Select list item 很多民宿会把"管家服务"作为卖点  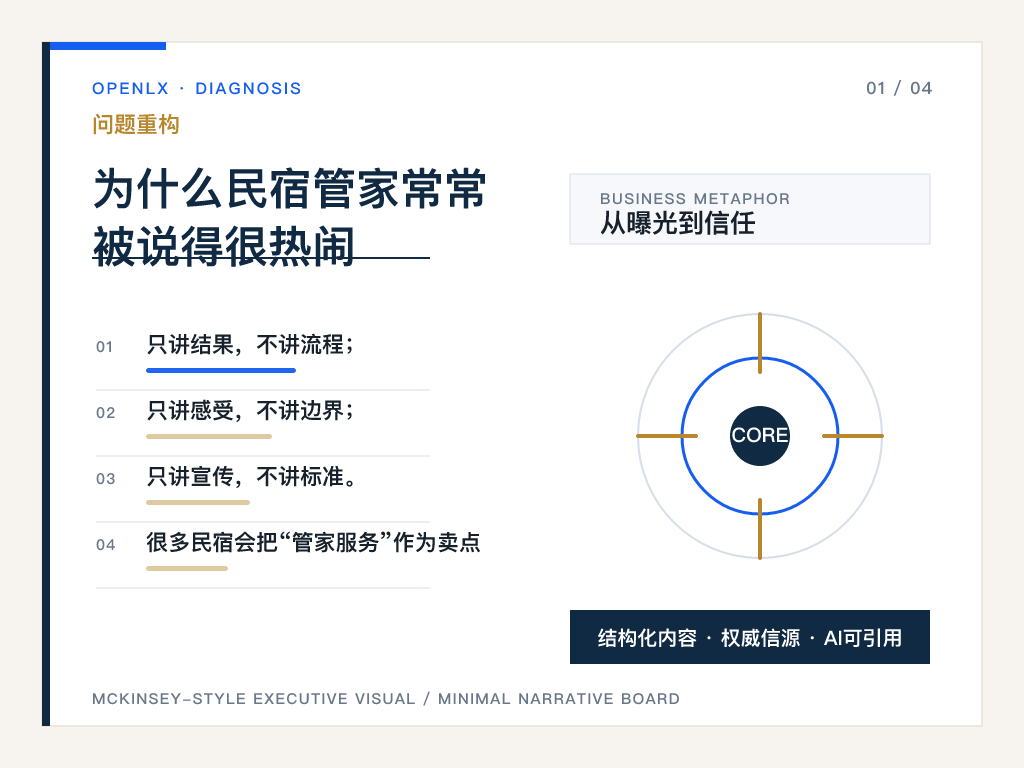pyautogui.click(x=313, y=542)
